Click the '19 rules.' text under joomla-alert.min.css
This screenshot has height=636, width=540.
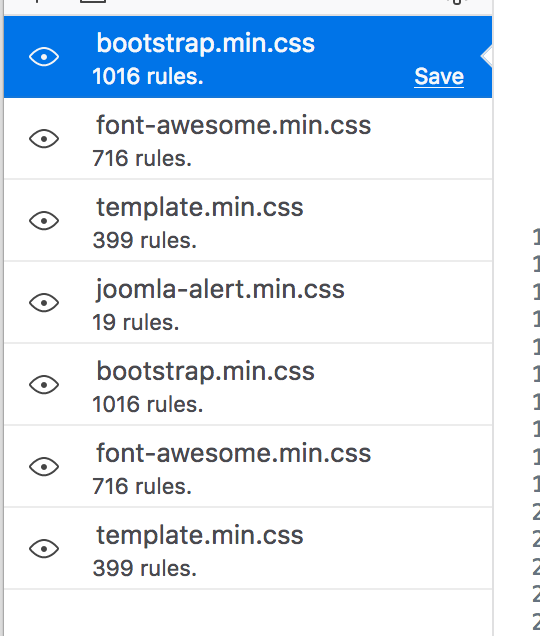(x=136, y=322)
